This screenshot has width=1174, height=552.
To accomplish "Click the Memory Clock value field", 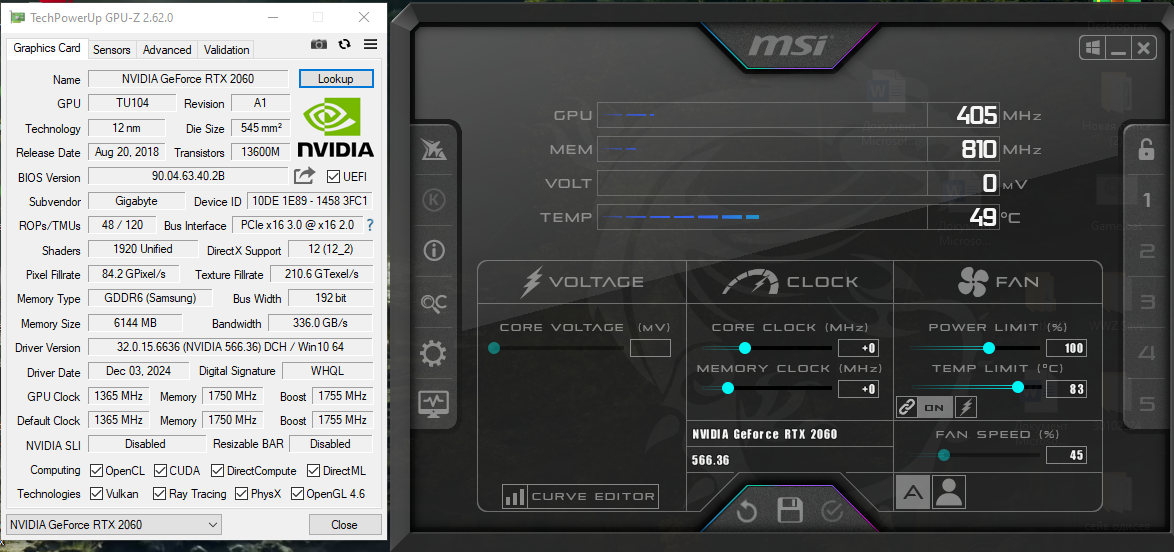I will pos(858,389).
